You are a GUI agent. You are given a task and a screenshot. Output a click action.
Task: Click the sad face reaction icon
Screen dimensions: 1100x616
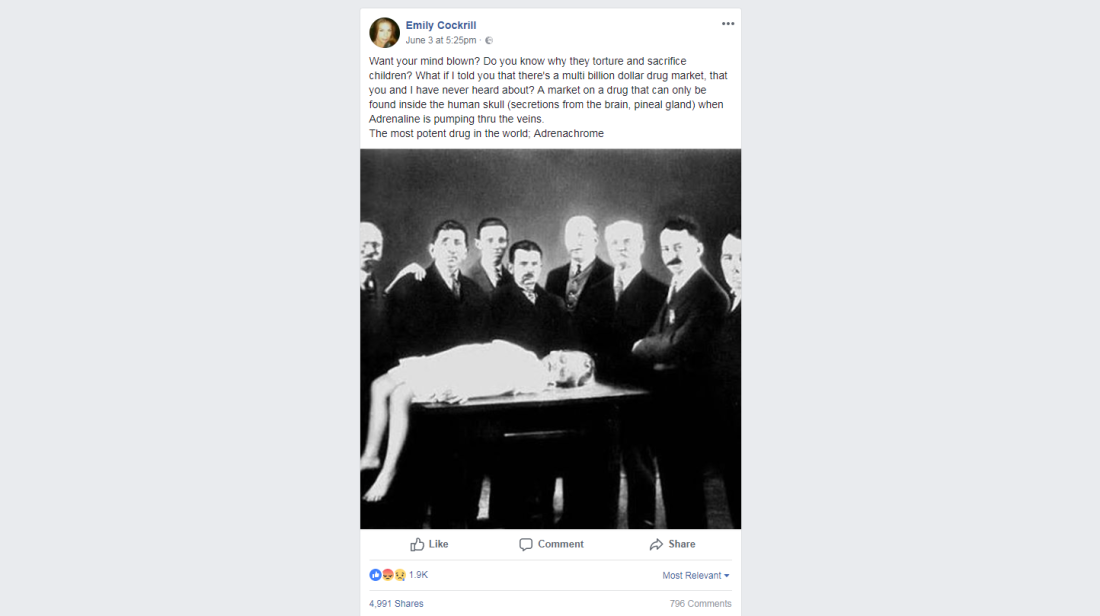pyautogui.click(x=400, y=575)
